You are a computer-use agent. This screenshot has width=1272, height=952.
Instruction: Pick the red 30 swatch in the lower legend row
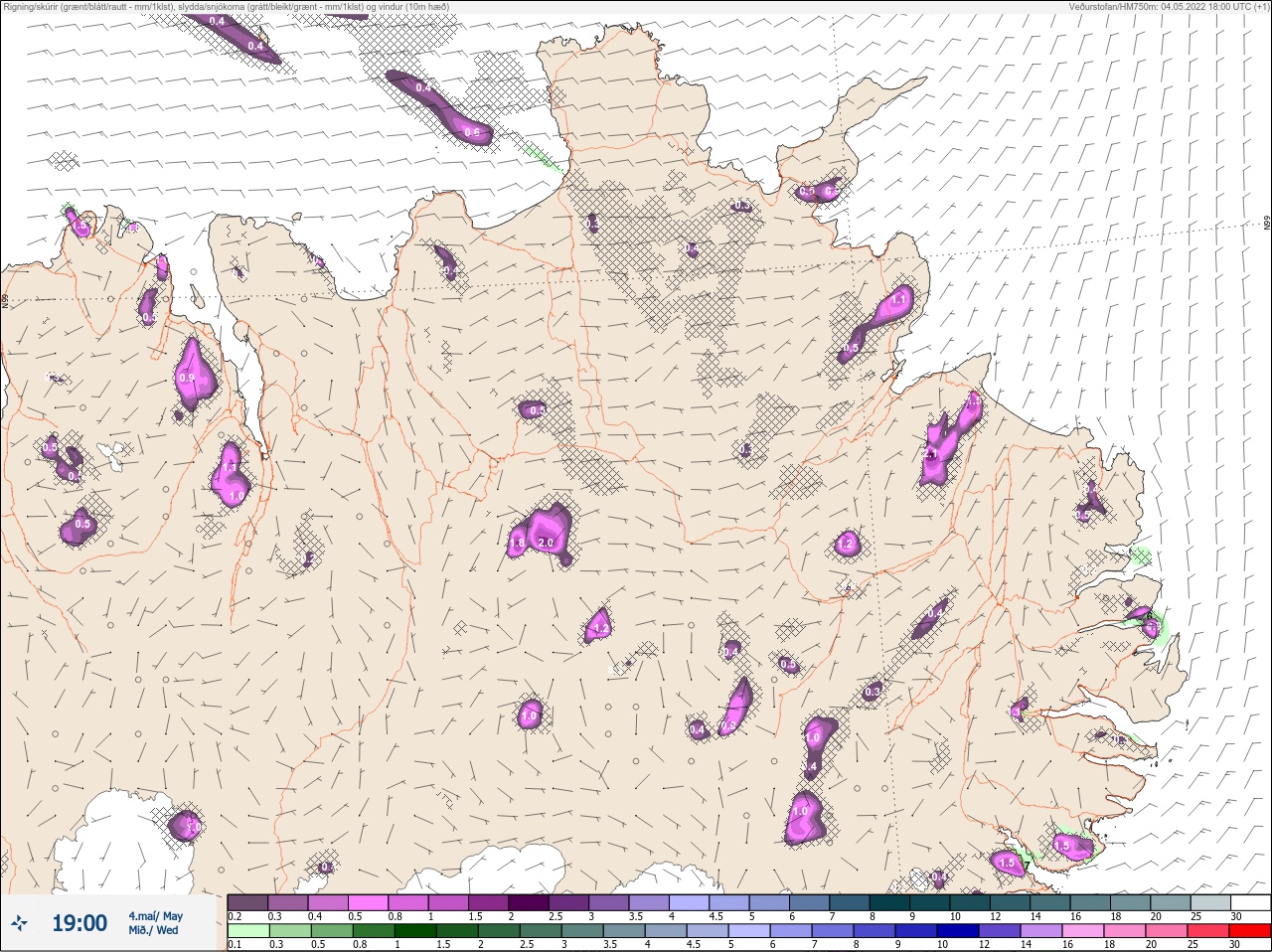tap(1251, 931)
